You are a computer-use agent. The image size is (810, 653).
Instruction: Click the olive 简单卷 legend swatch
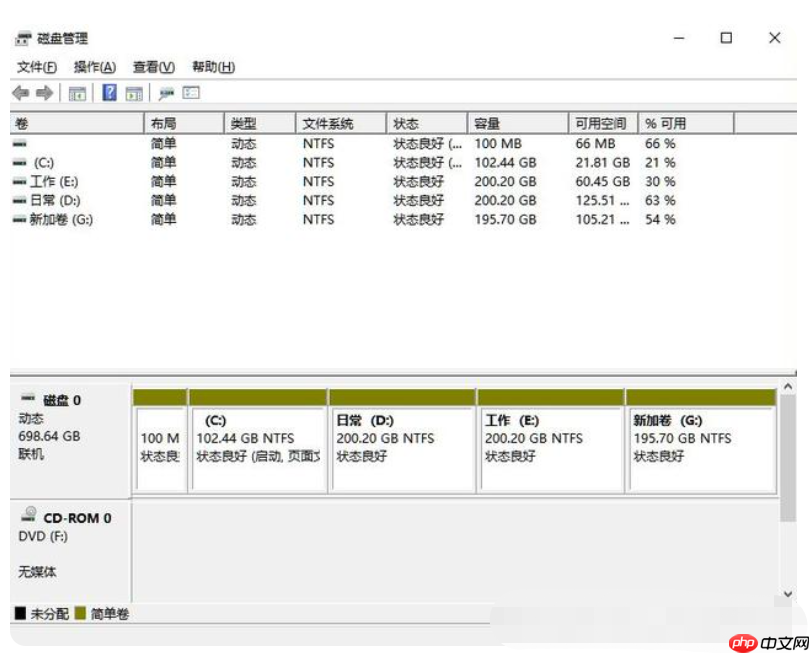pos(80,613)
